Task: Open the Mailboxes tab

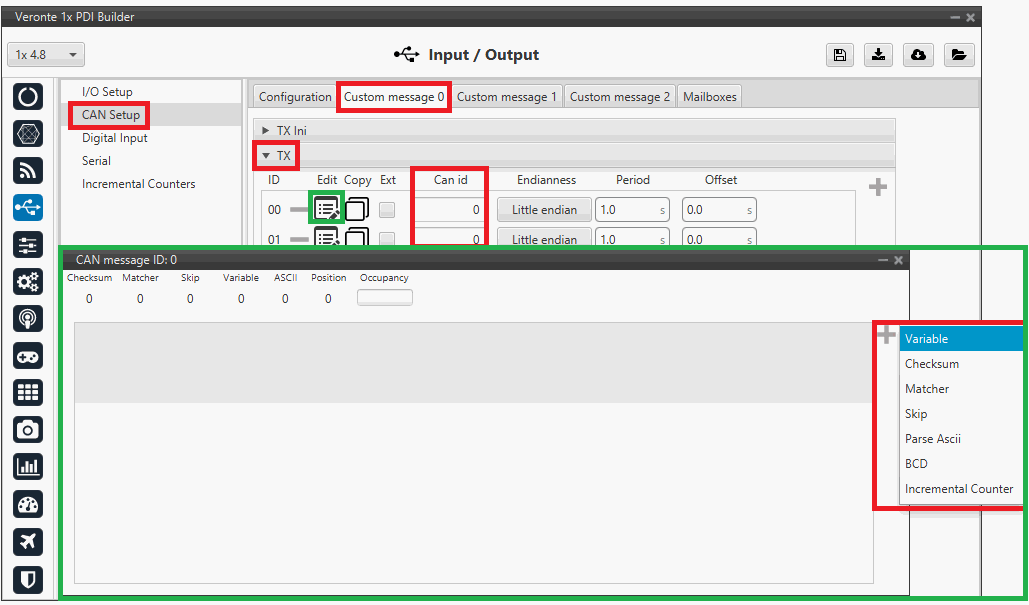Action: click(709, 97)
